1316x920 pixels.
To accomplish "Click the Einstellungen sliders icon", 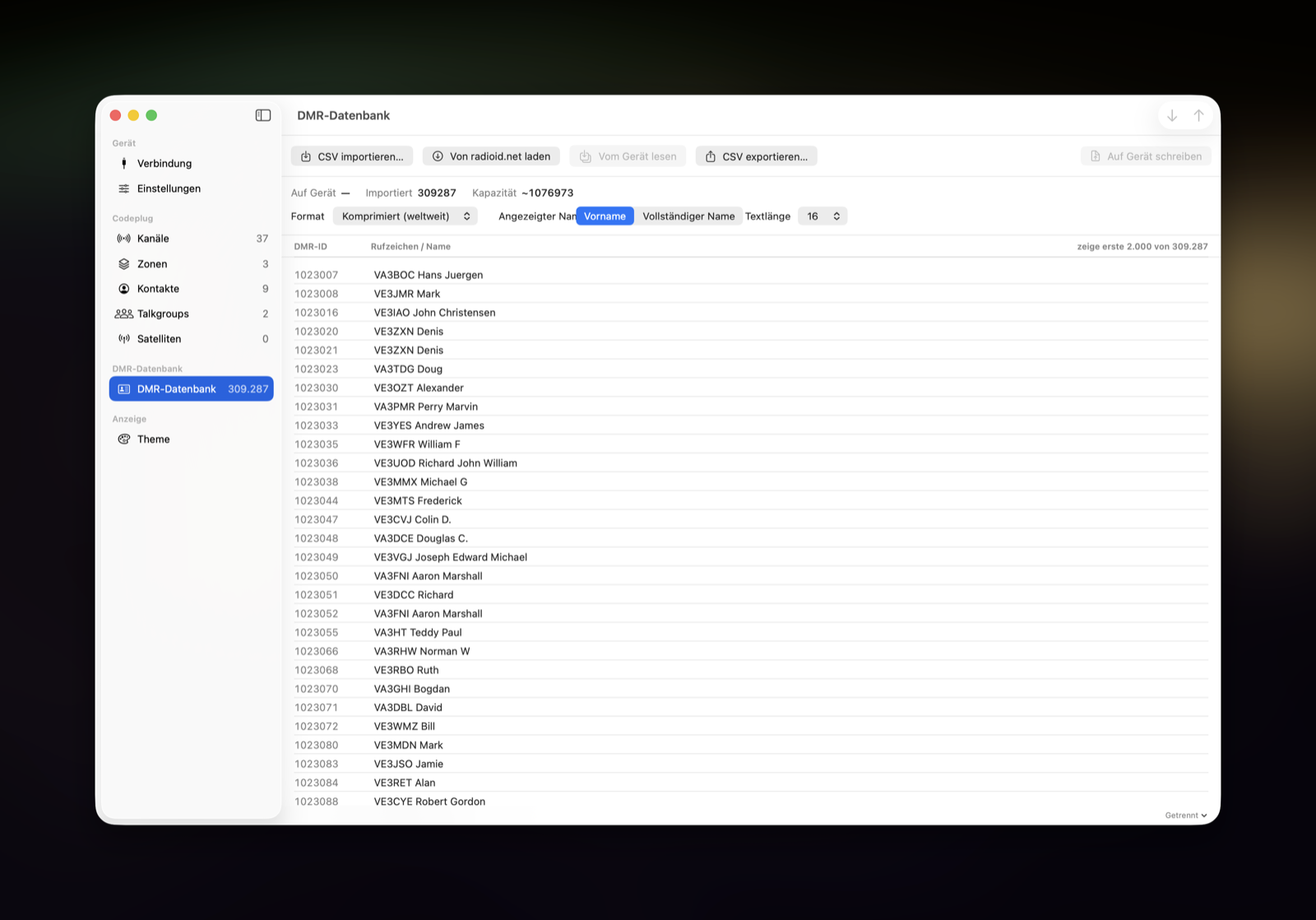I will coord(124,188).
